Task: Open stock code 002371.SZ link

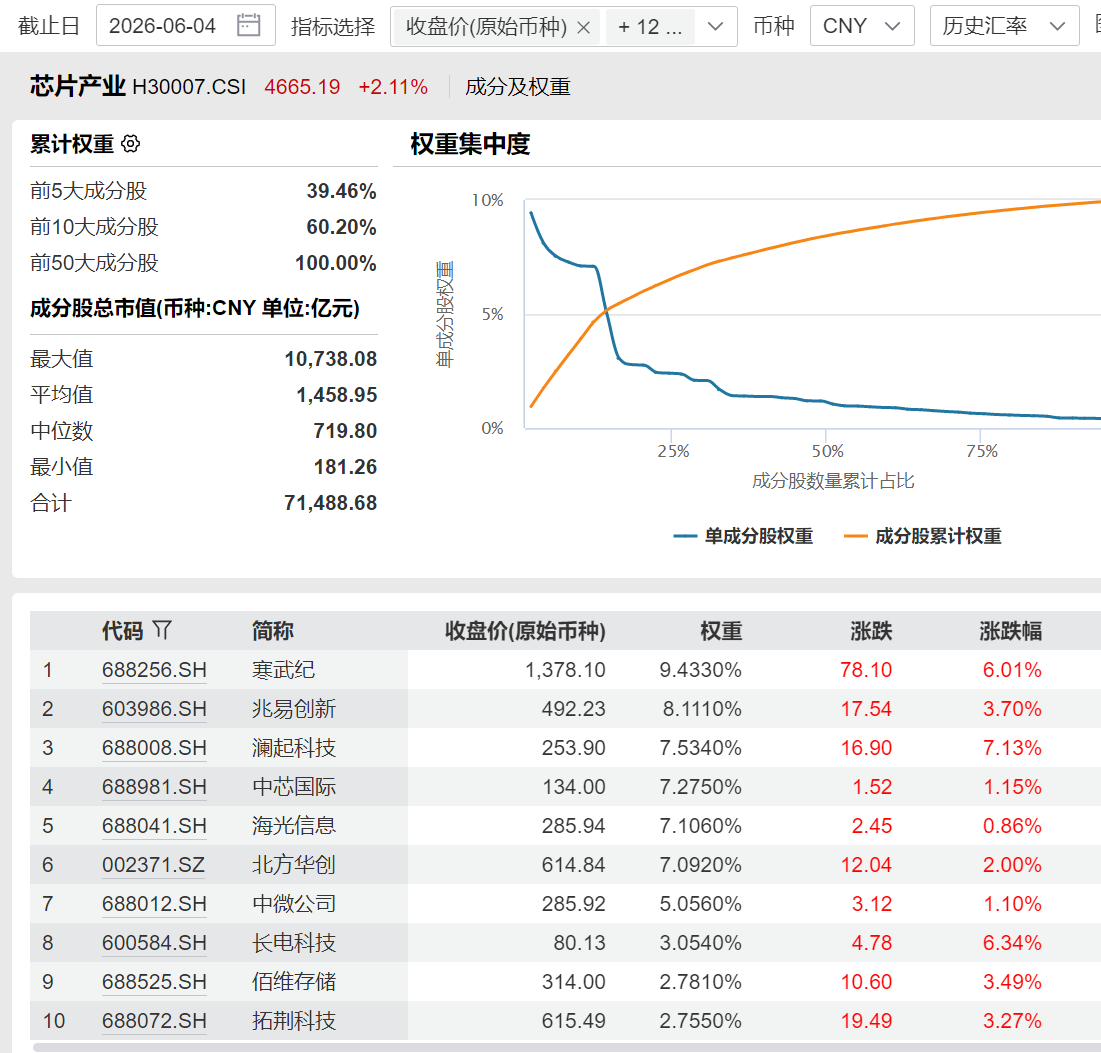Action: (154, 864)
